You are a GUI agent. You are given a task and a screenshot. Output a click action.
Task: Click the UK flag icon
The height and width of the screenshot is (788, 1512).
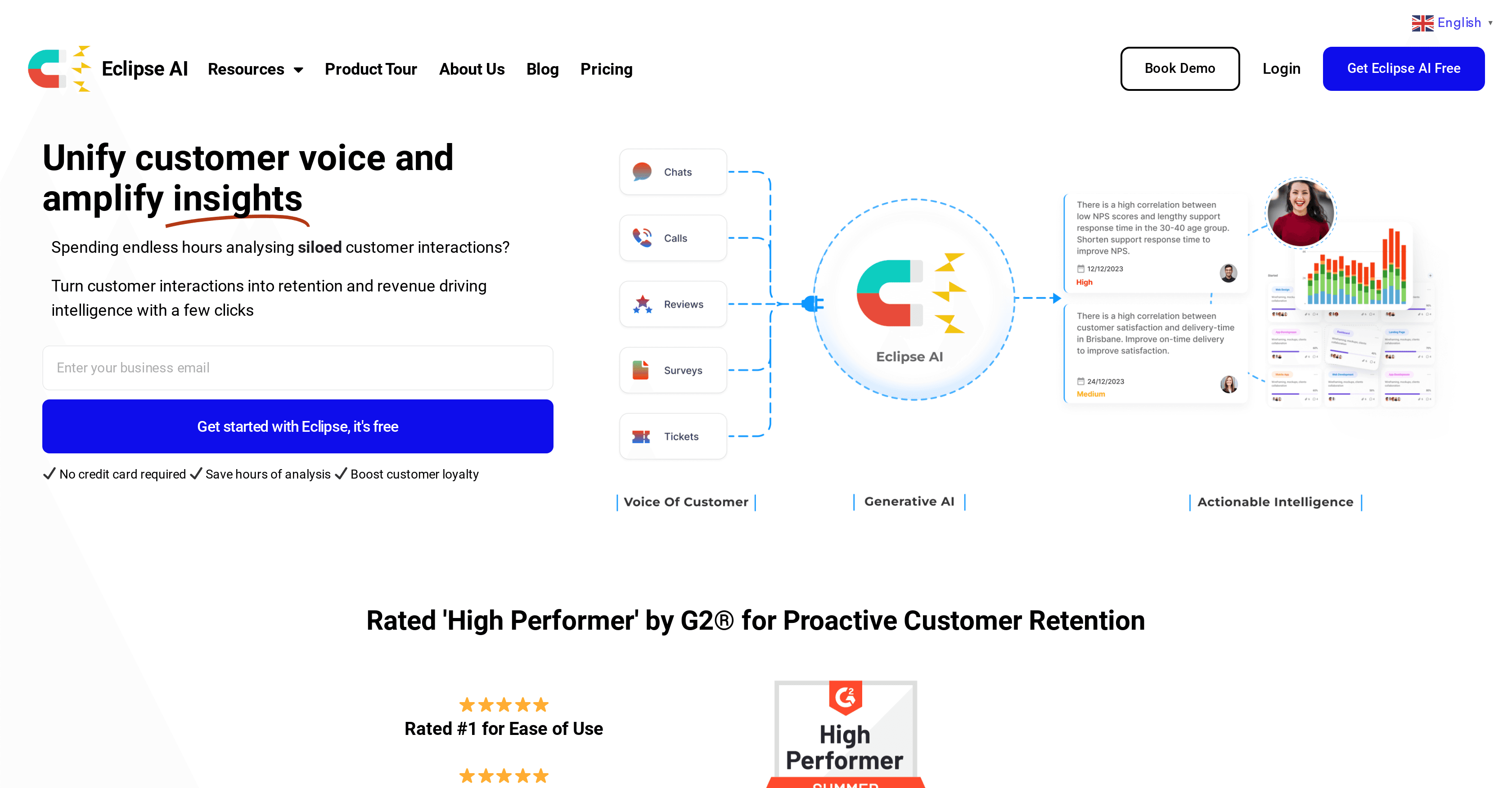pyautogui.click(x=1422, y=23)
